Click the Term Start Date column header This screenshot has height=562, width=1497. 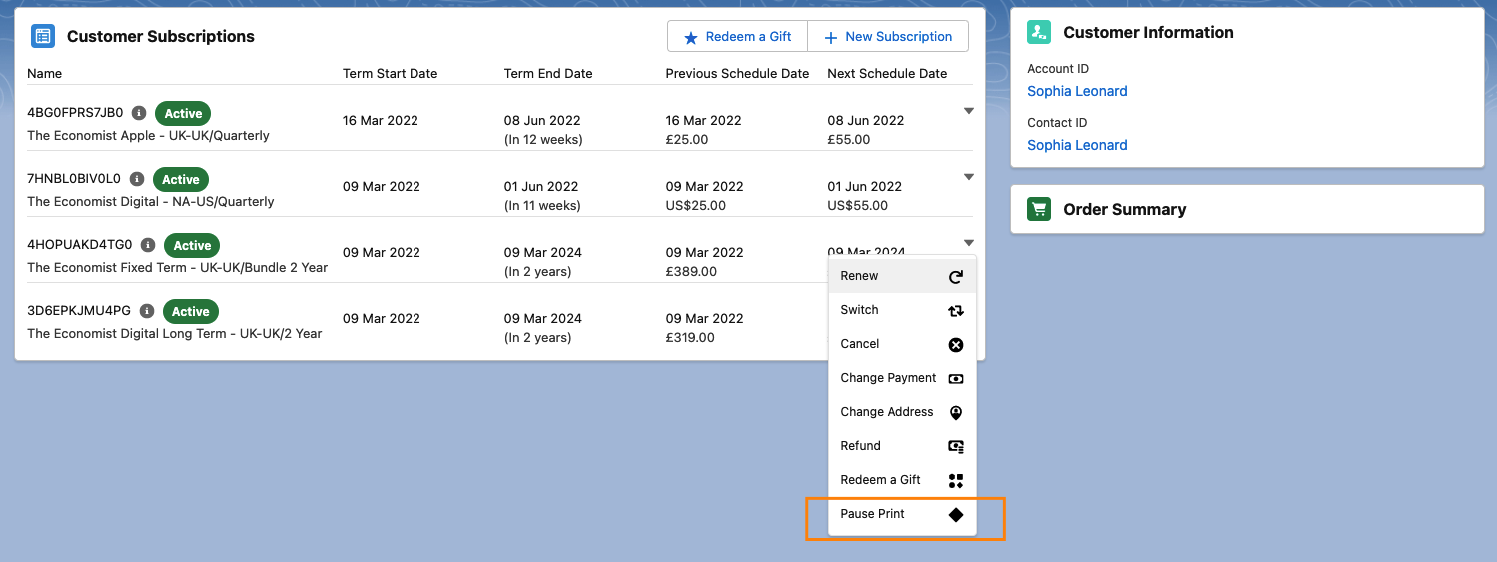point(390,73)
